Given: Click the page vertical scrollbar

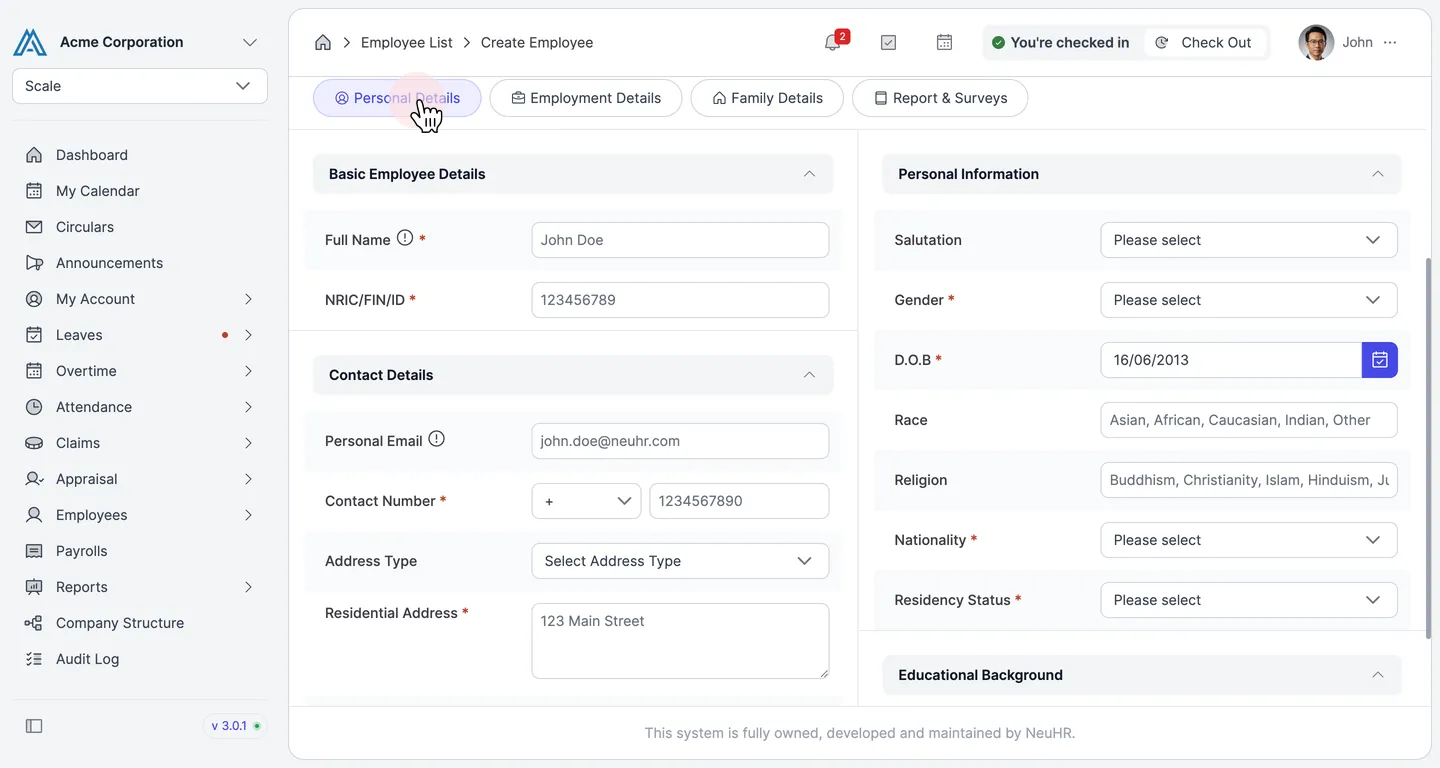Looking at the screenshot, I should (x=1428, y=448).
